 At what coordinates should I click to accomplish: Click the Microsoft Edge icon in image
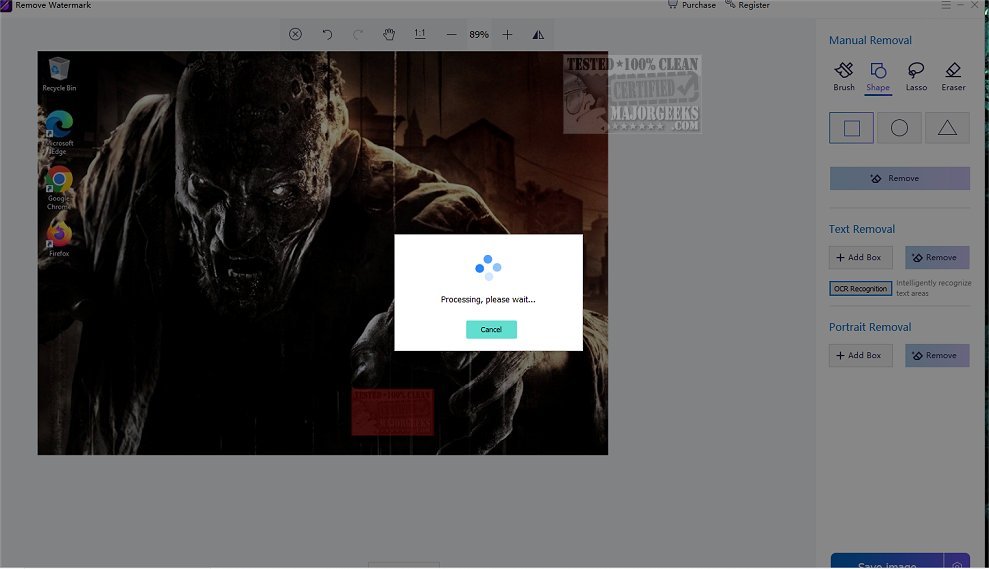pyautogui.click(x=59, y=132)
